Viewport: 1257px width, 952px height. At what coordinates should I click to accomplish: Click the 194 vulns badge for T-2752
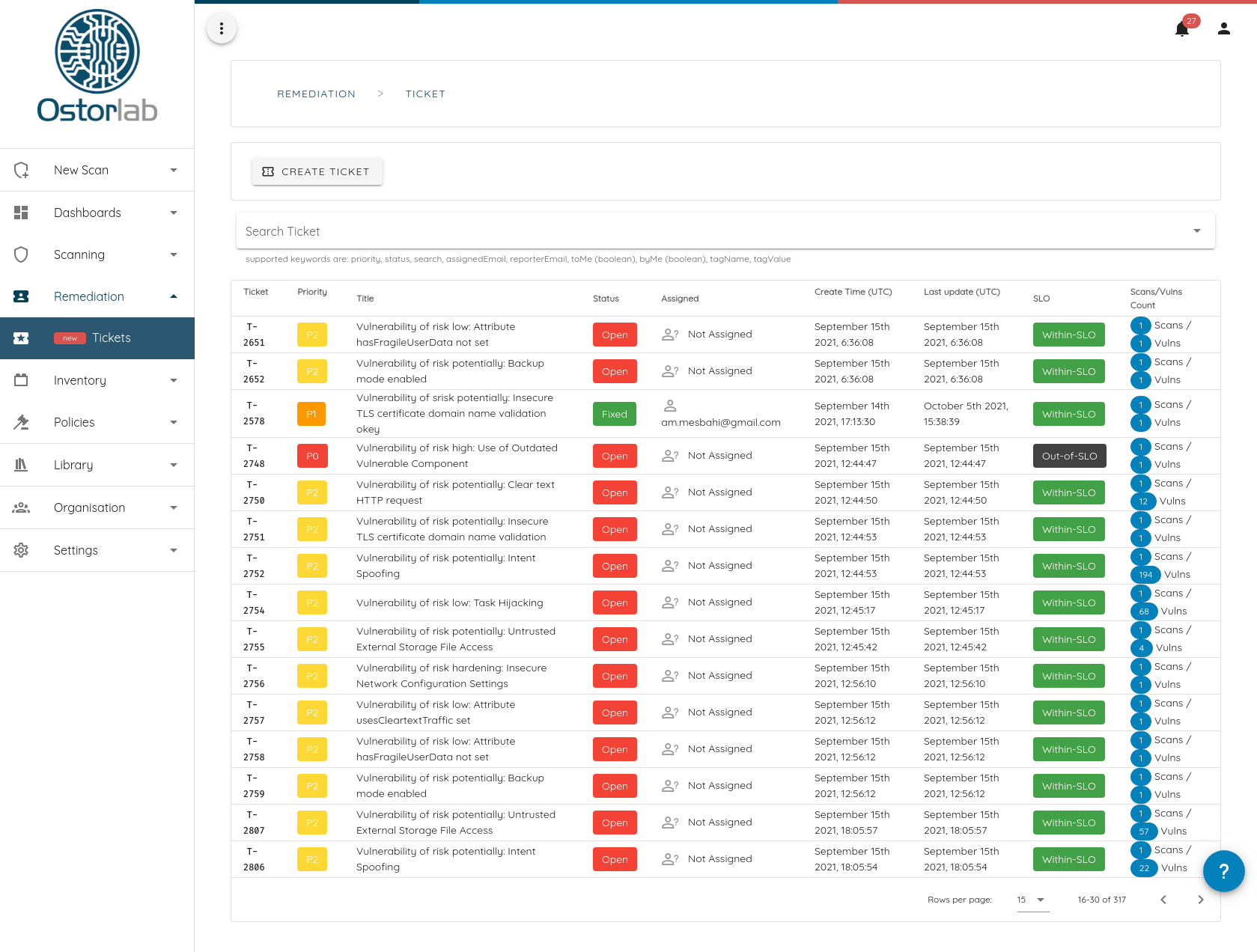click(1145, 575)
